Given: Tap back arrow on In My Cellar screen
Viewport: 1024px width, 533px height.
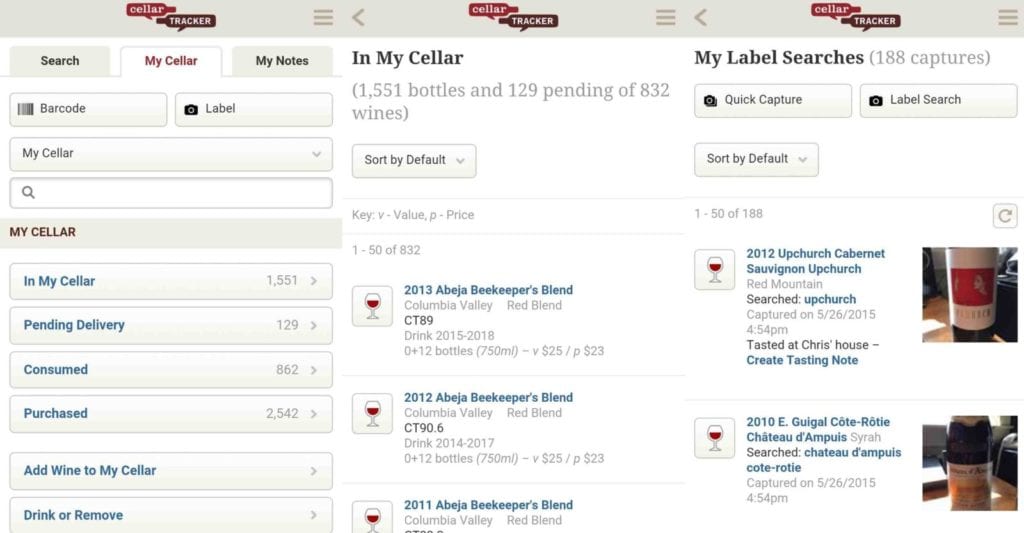Looking at the screenshot, I should 359,17.
